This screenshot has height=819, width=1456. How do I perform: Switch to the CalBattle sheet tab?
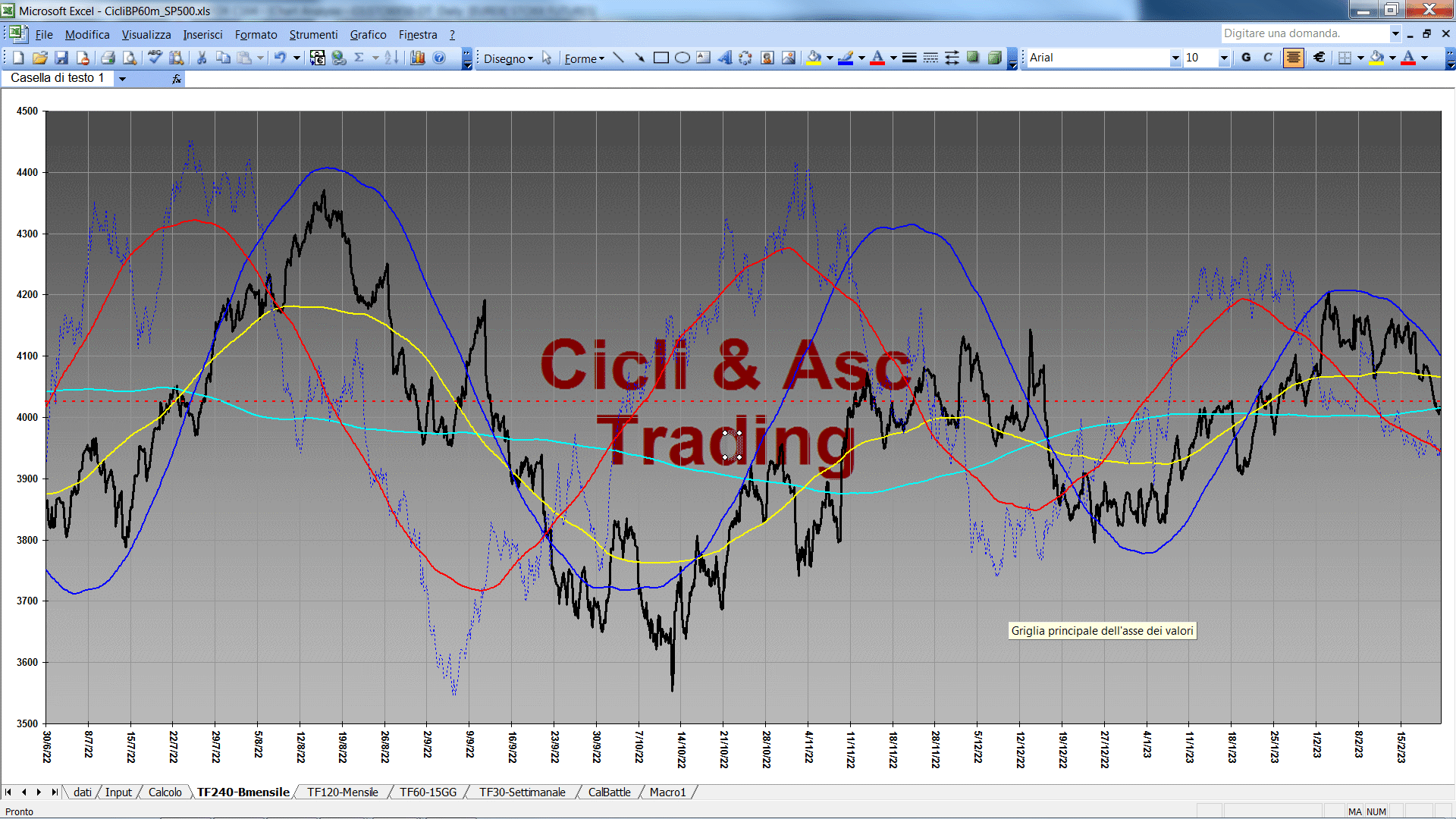pyautogui.click(x=609, y=792)
